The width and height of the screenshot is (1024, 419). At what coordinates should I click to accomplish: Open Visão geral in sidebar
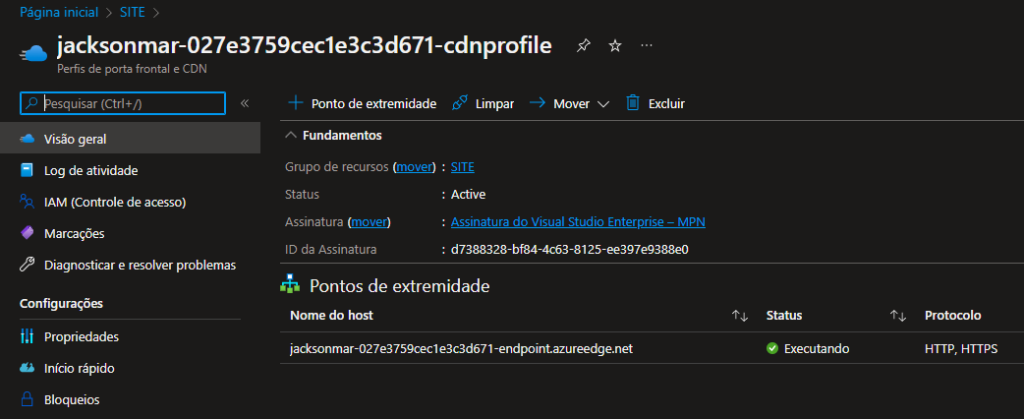pos(130,139)
